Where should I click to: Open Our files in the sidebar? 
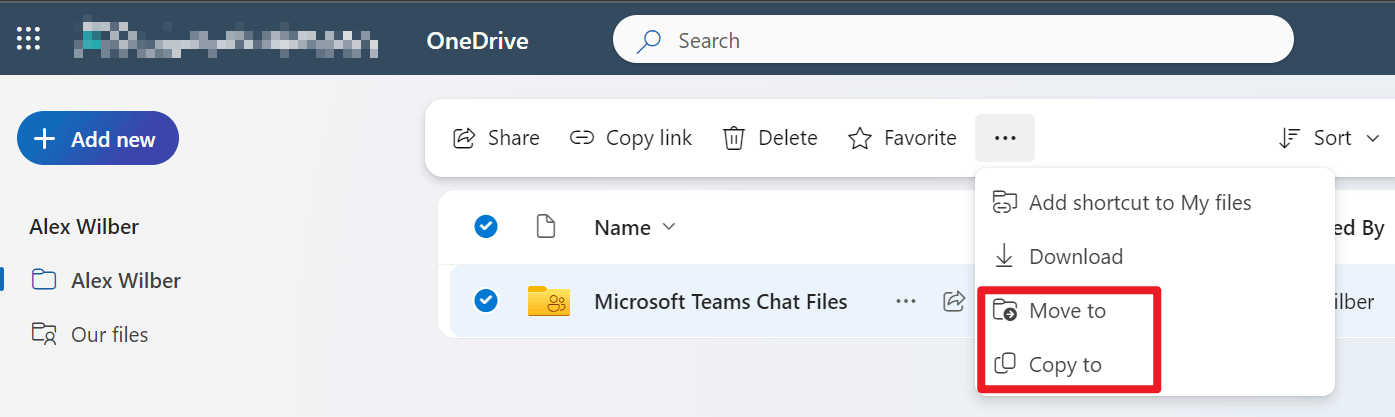[90, 334]
